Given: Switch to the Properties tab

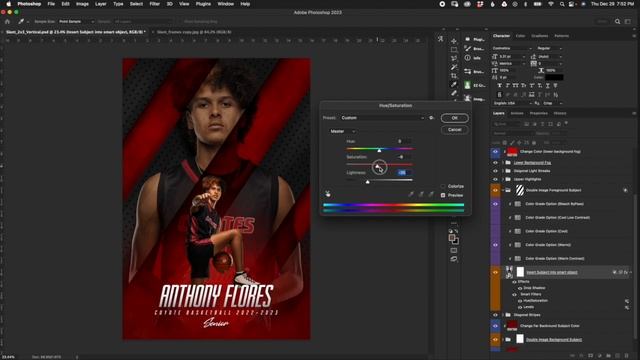Looking at the screenshot, I should tap(538, 113).
